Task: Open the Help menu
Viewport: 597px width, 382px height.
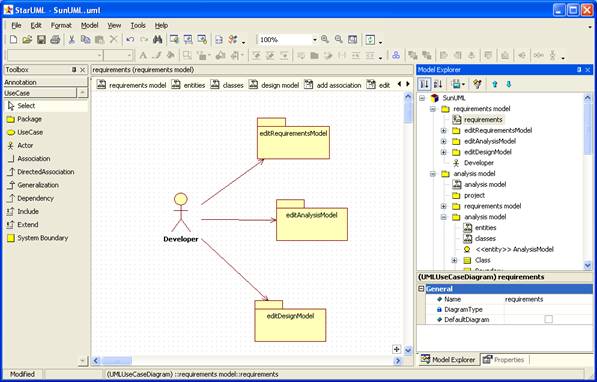Action: (x=161, y=26)
